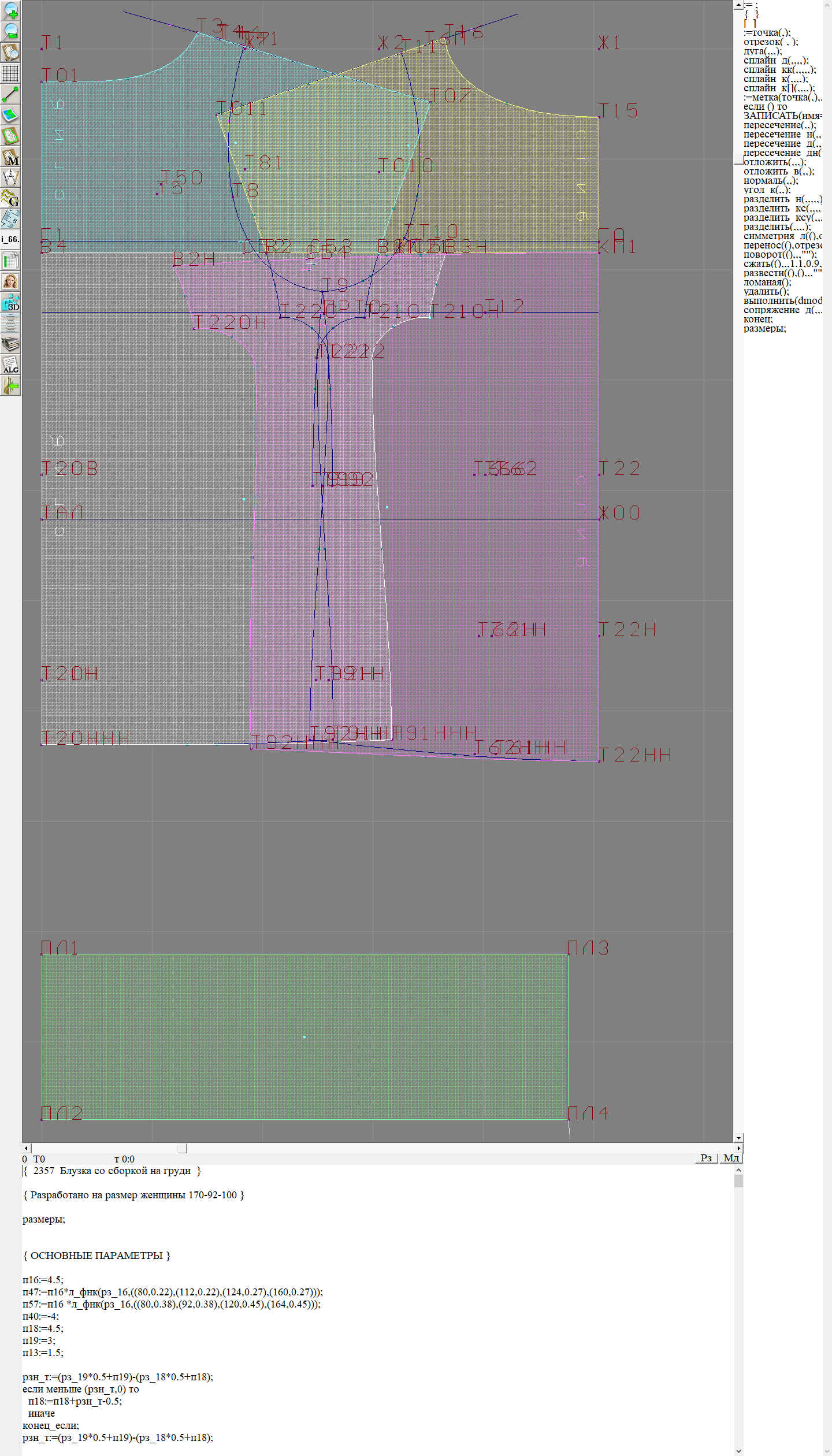Open the green spreadsheet table icon
Screen dimensions: 832x1456
coord(10,261)
